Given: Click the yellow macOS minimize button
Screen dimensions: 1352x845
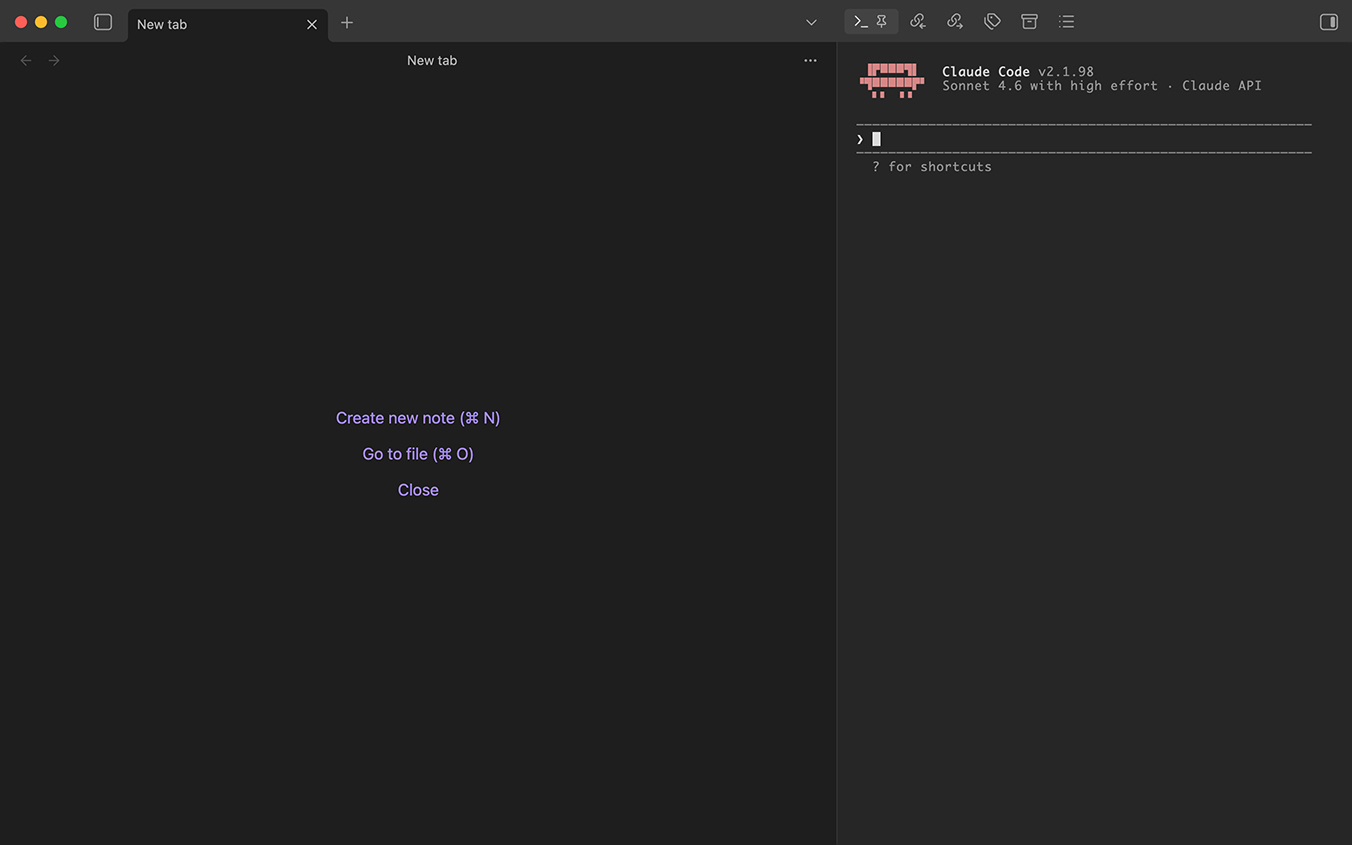Looking at the screenshot, I should 41,22.
